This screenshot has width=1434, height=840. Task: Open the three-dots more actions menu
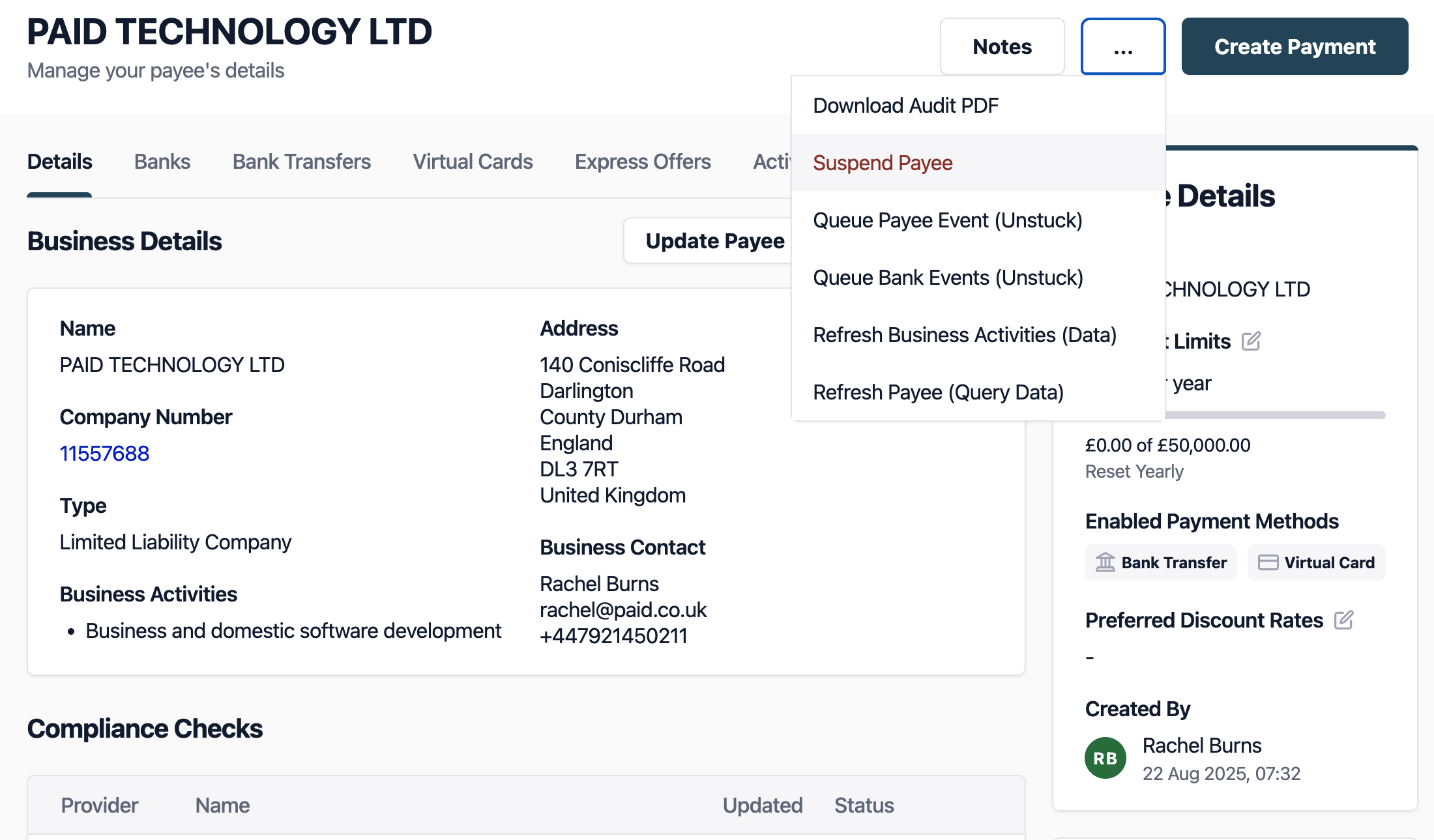(1123, 46)
